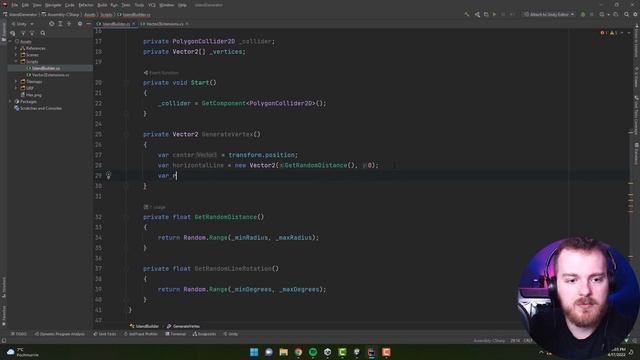Open Chrome from taskbar
The height and width of the screenshot is (360, 640).
(x=298, y=352)
